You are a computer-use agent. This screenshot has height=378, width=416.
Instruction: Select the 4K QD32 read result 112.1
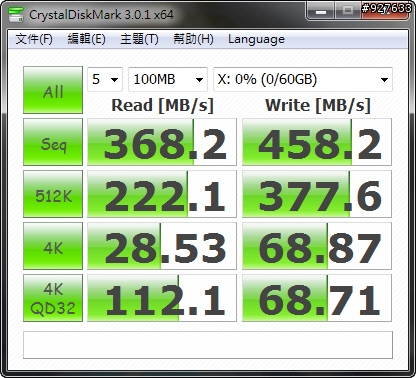162,298
